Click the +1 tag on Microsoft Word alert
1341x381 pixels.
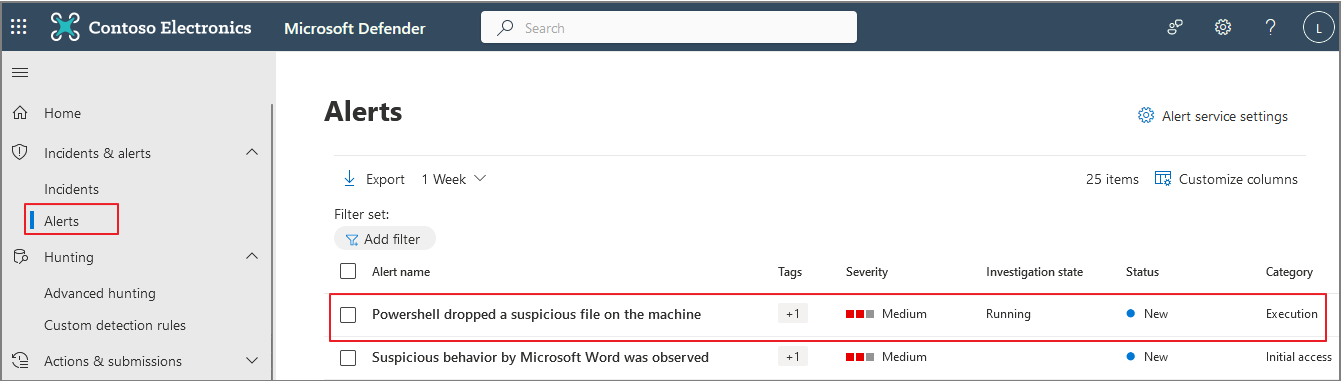click(x=793, y=357)
